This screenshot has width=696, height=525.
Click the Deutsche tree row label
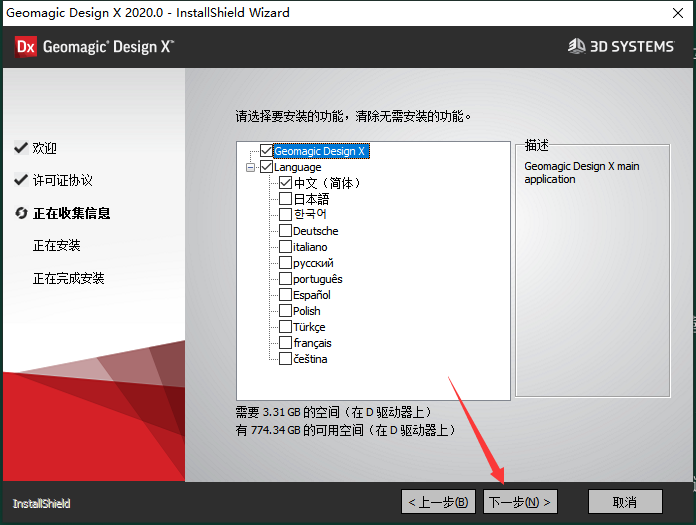(316, 231)
